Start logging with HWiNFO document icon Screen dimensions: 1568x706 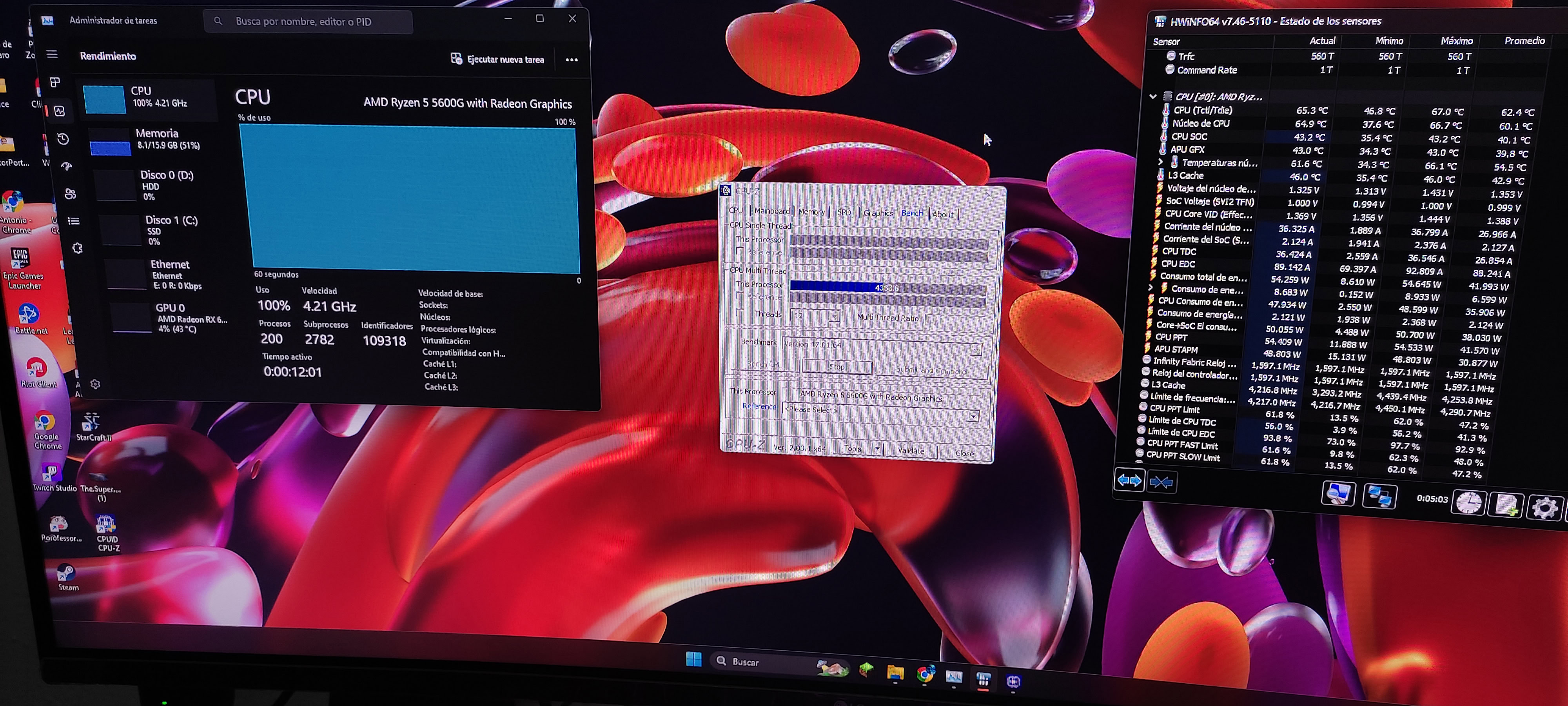click(1506, 505)
